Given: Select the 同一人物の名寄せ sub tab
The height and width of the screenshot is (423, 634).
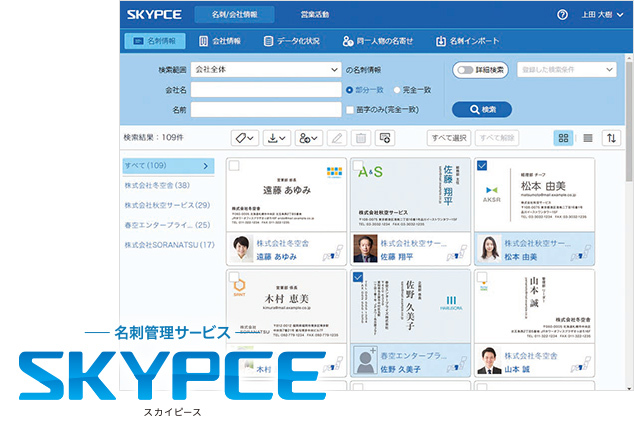Looking at the screenshot, I should [x=378, y=41].
